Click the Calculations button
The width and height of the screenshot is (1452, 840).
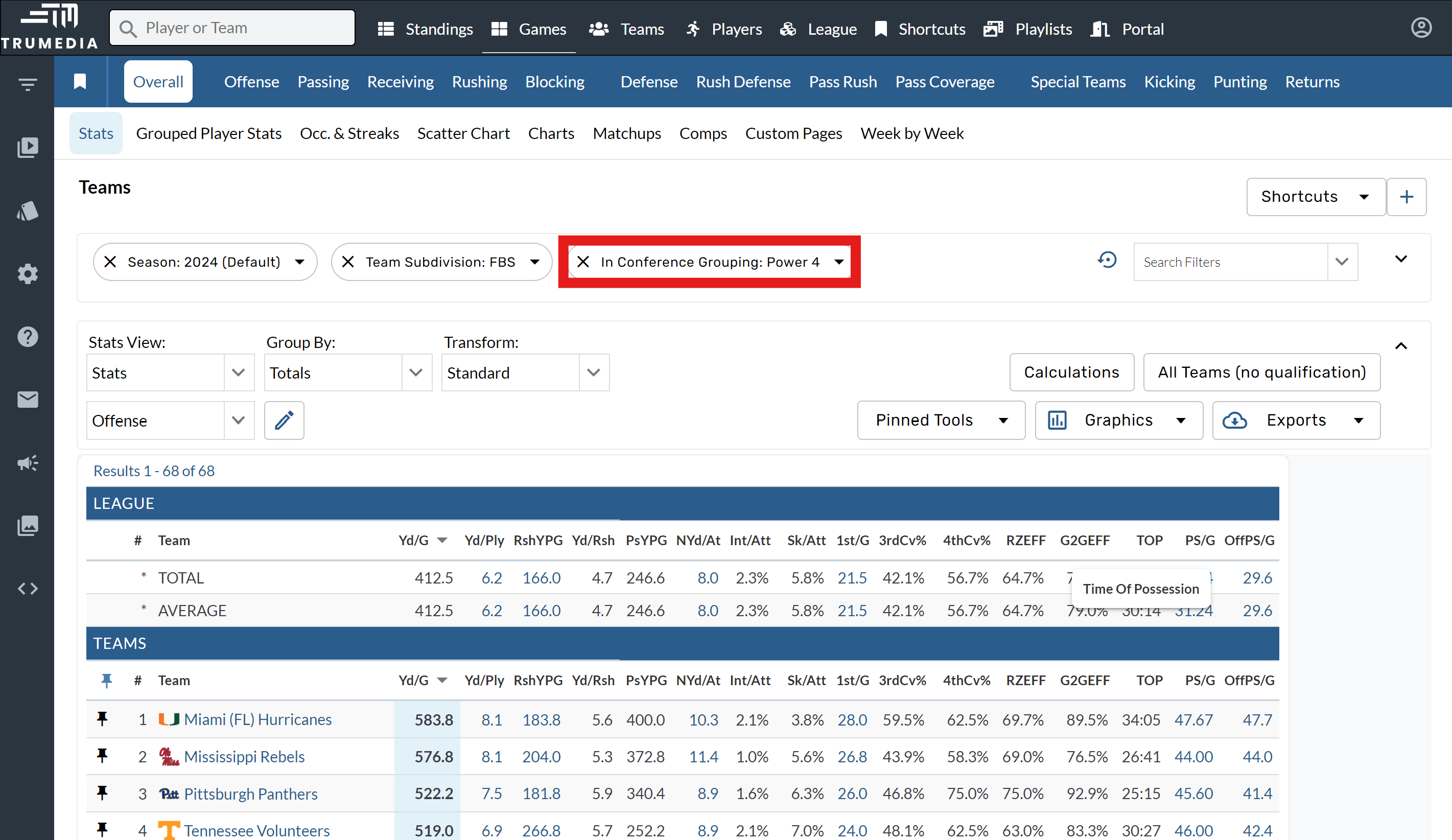(1071, 373)
